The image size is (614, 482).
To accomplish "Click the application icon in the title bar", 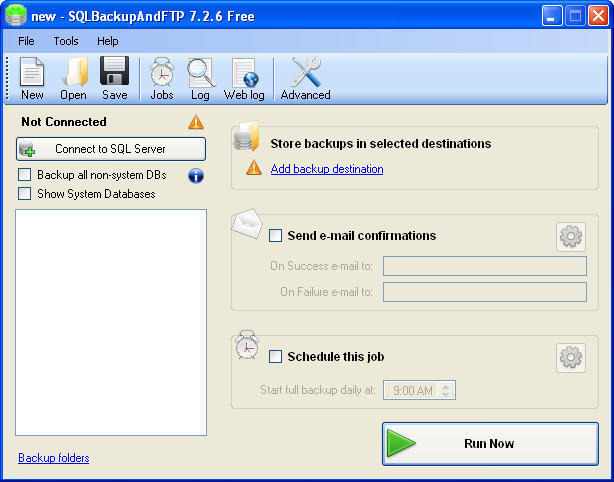I will [16, 15].
